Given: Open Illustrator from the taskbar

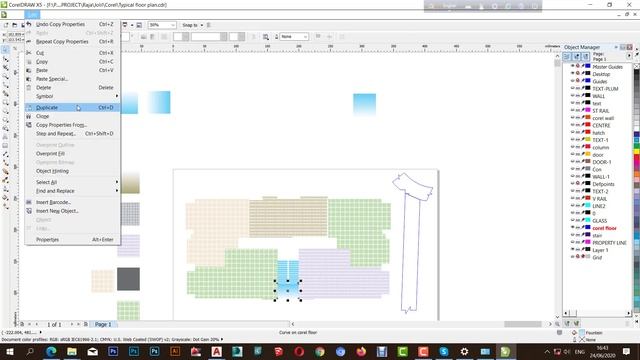Looking at the screenshot, I should [x=175, y=351].
